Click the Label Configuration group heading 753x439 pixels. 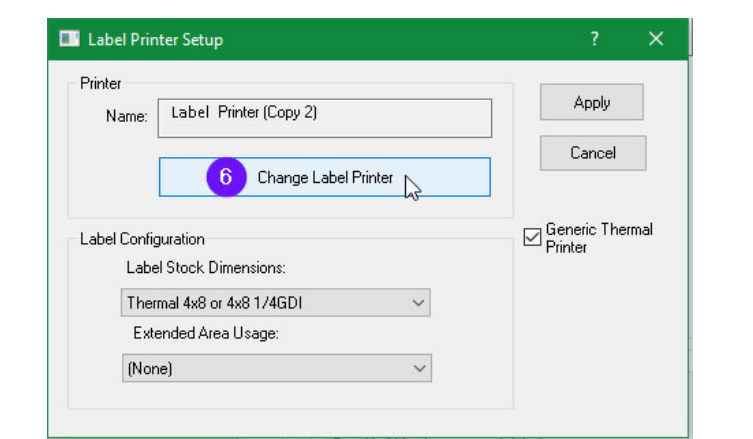coord(142,240)
